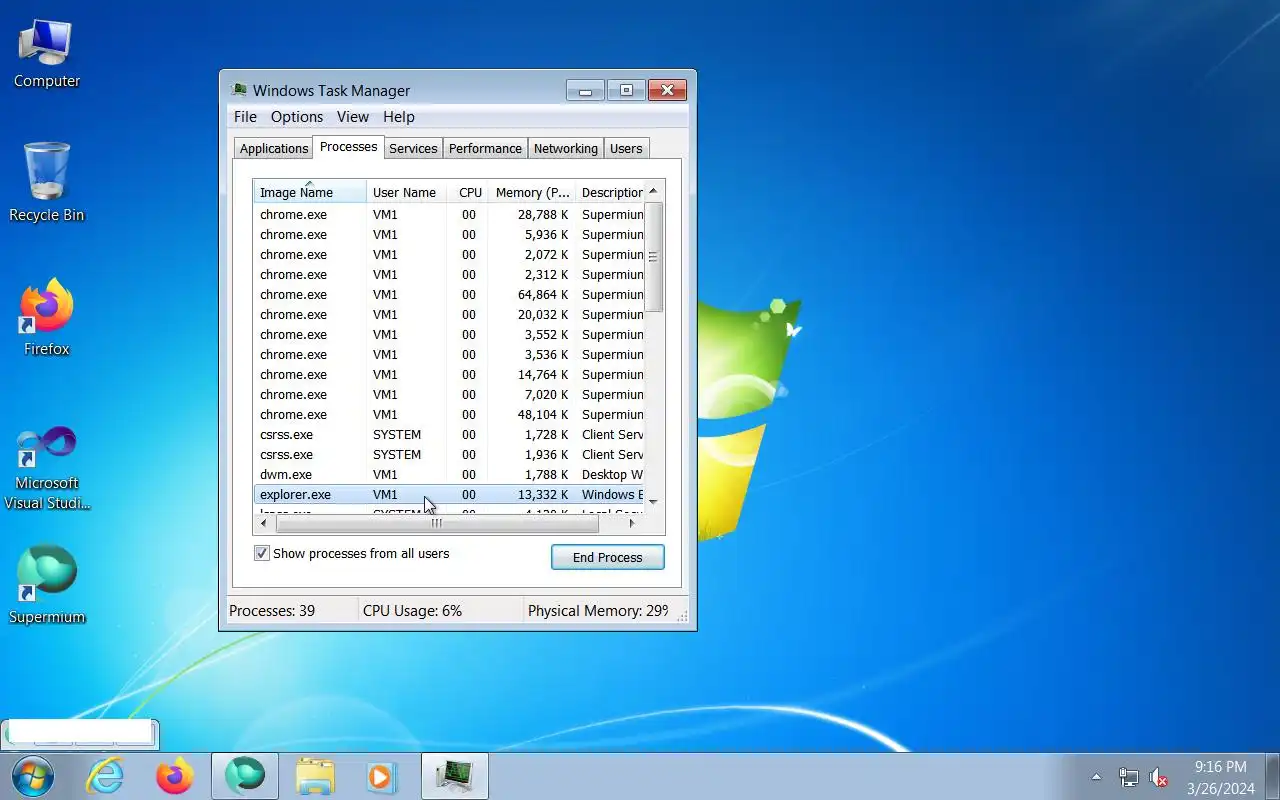Open the clock showing 9:16 PM
This screenshot has width=1280, height=800.
(x=1220, y=777)
